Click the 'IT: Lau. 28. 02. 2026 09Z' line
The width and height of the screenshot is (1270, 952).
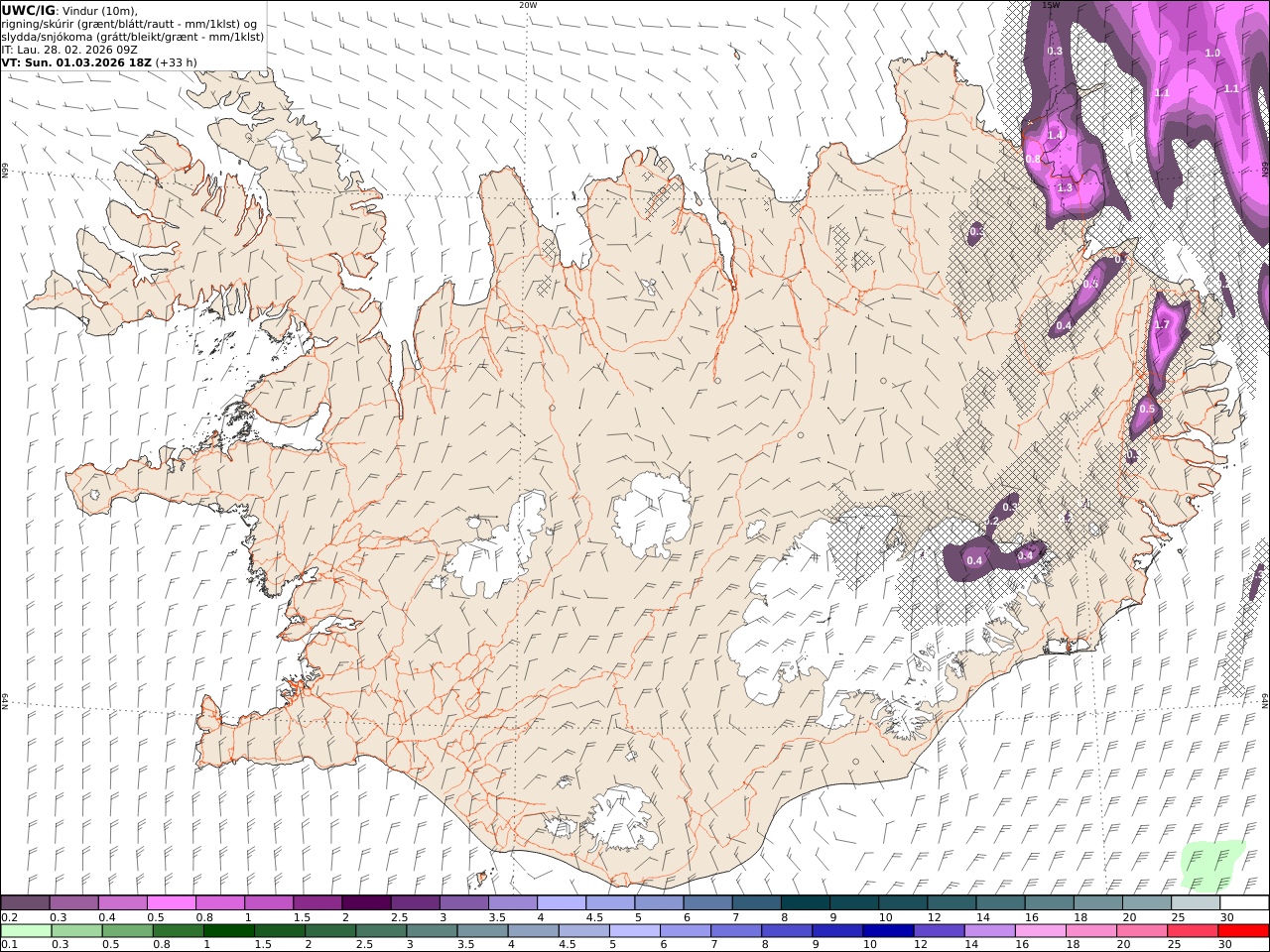click(69, 49)
